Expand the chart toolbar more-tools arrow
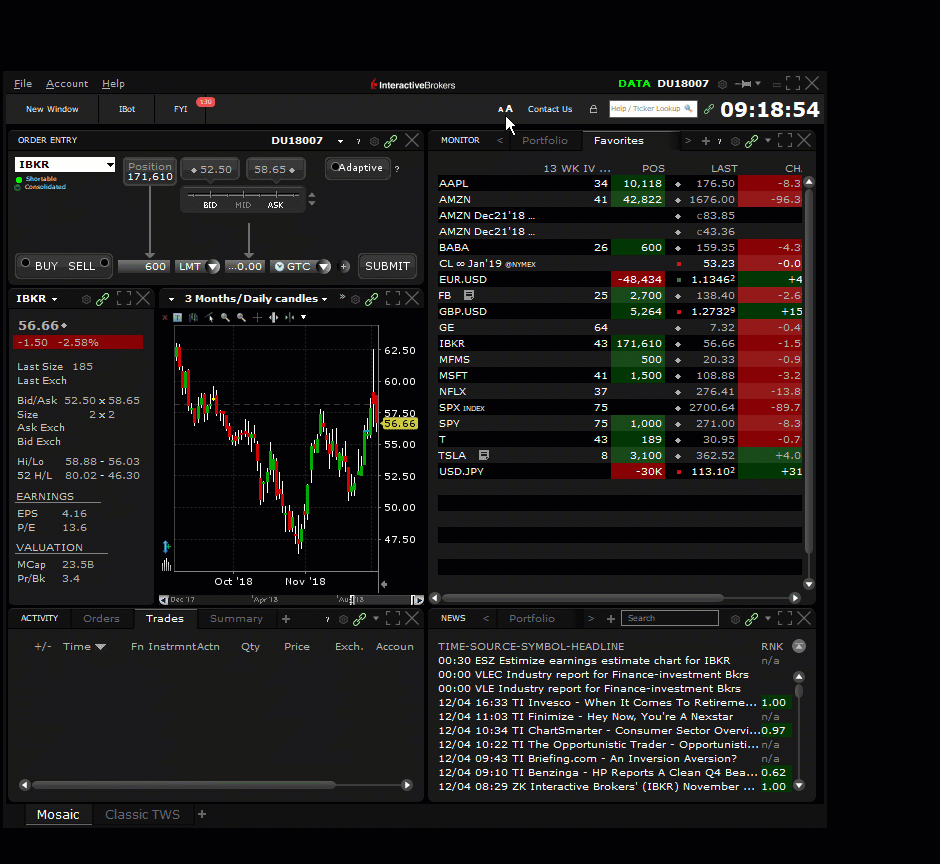This screenshot has width=940, height=864. 303,317
